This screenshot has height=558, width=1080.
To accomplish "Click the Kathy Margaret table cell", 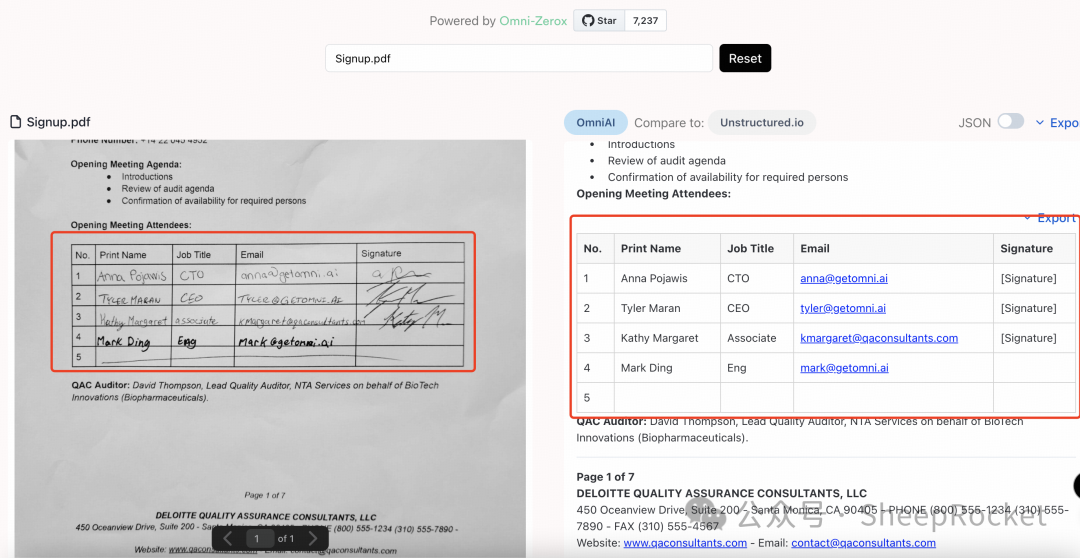I will pos(667,338).
